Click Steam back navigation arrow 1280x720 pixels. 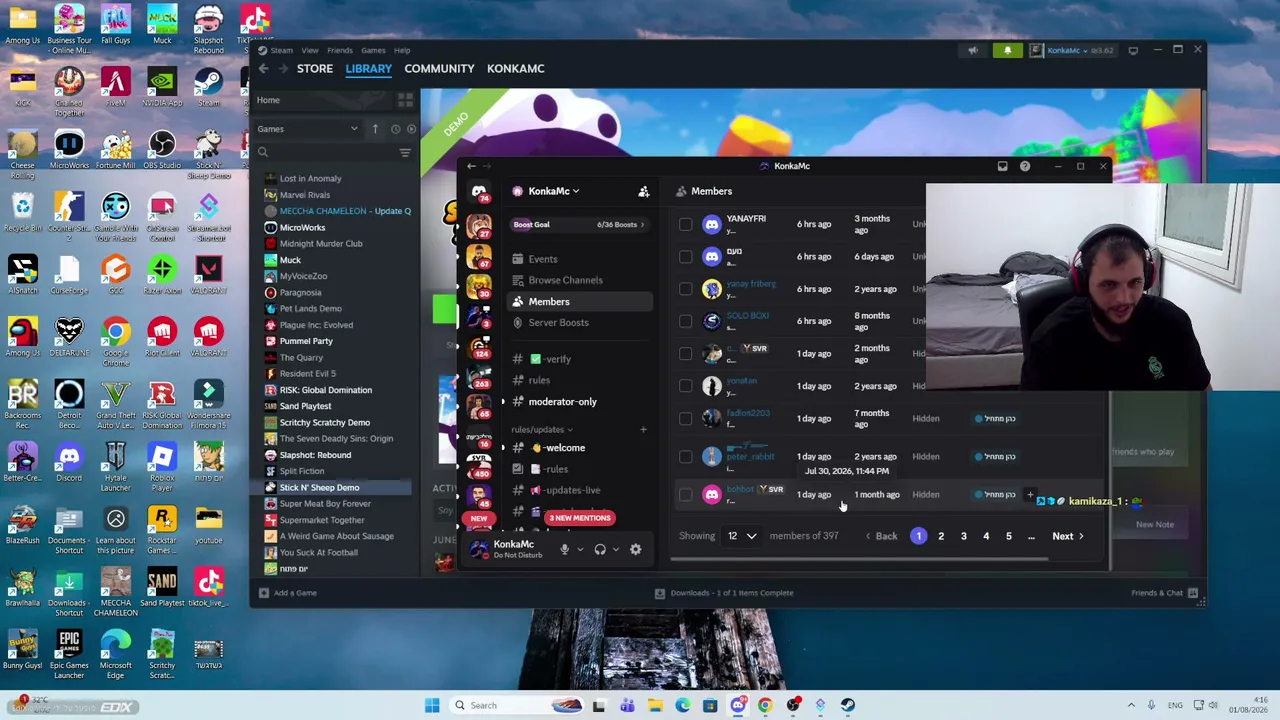click(x=263, y=69)
